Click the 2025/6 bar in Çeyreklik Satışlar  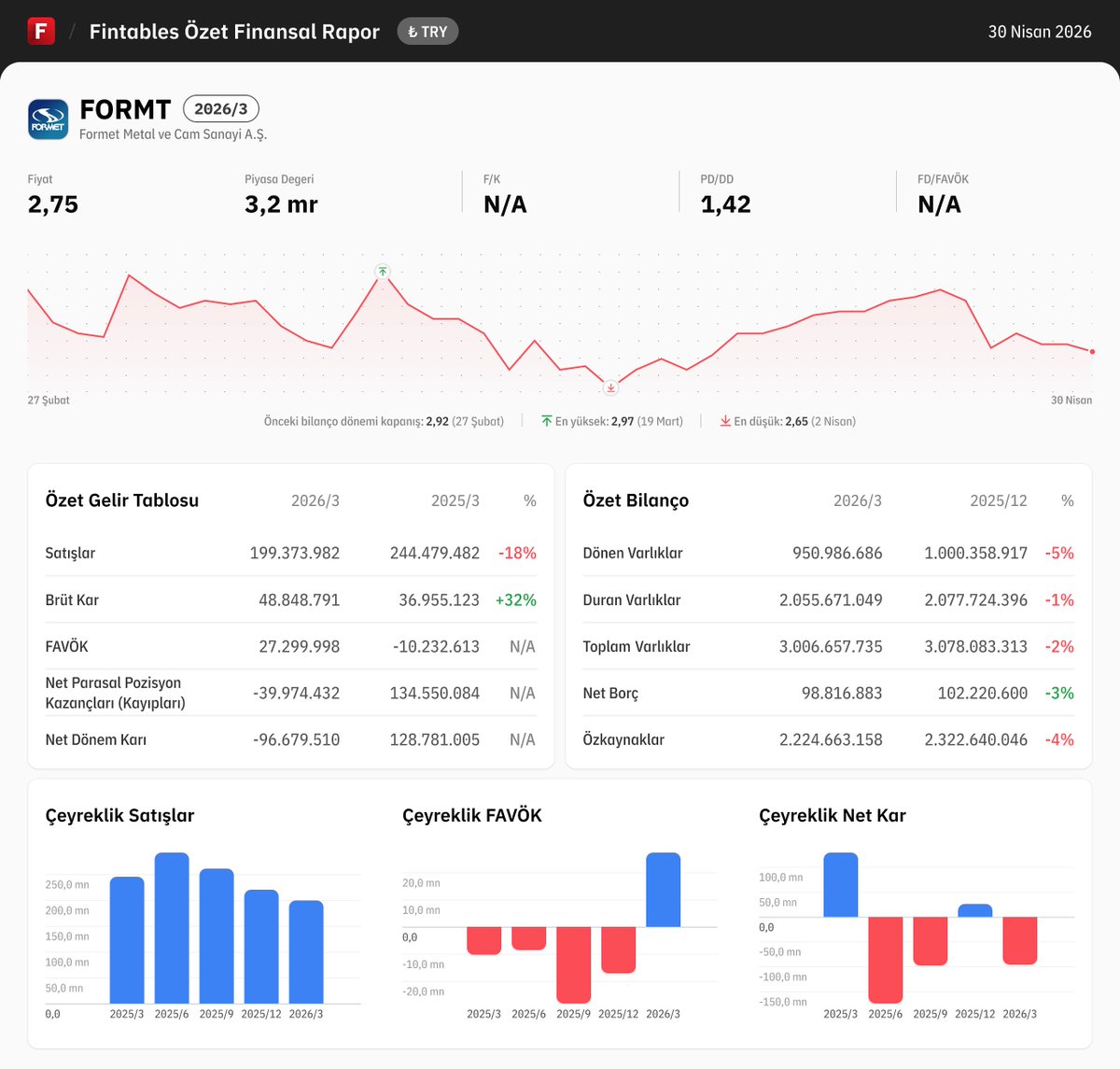tap(172, 928)
